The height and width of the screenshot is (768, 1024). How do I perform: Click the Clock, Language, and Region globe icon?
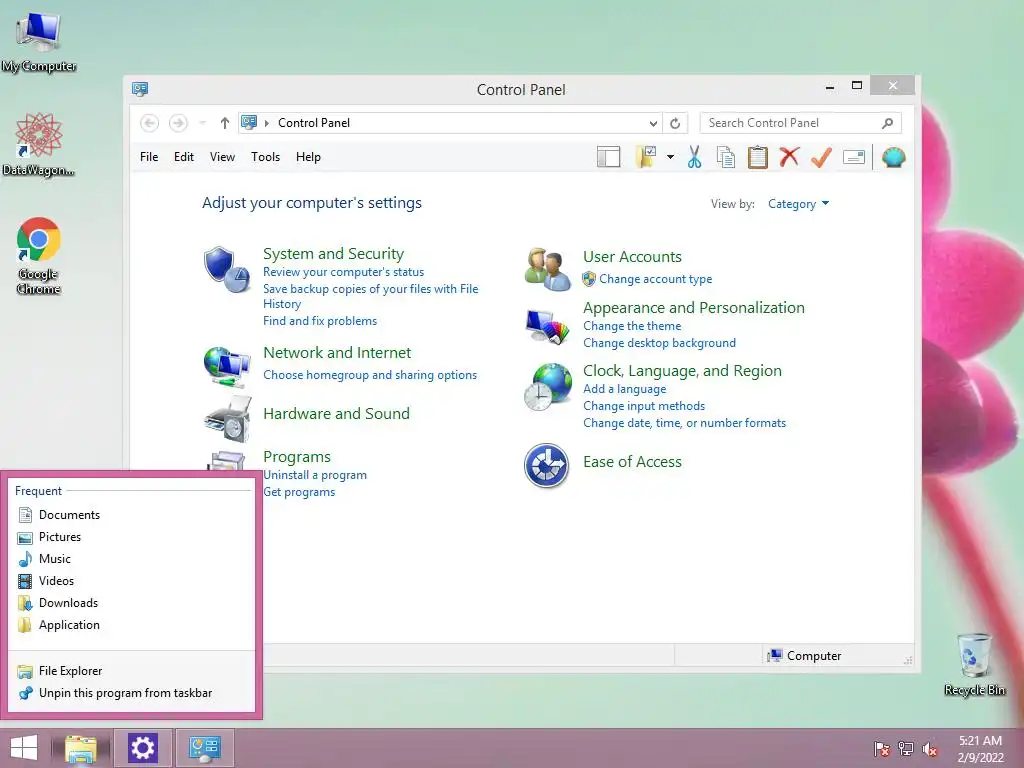click(547, 387)
